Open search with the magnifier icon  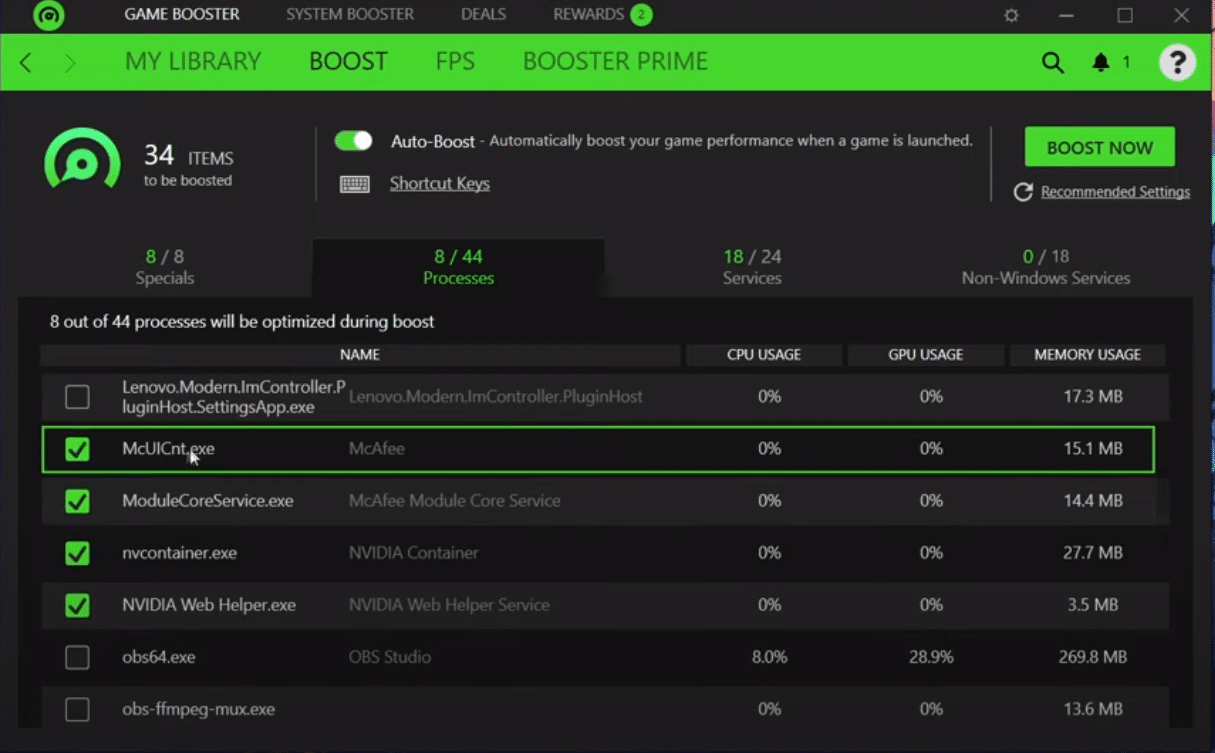tap(1052, 61)
